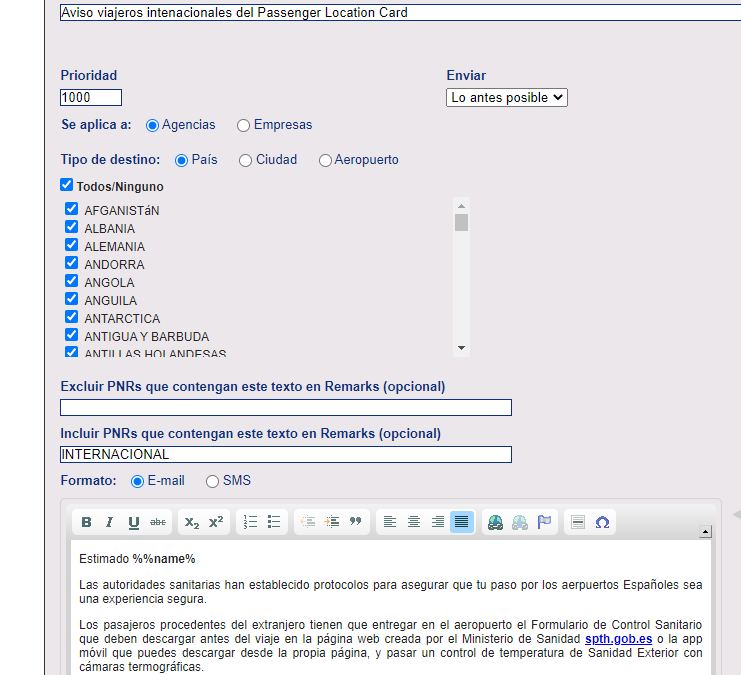Insert a numbered list

click(251, 522)
